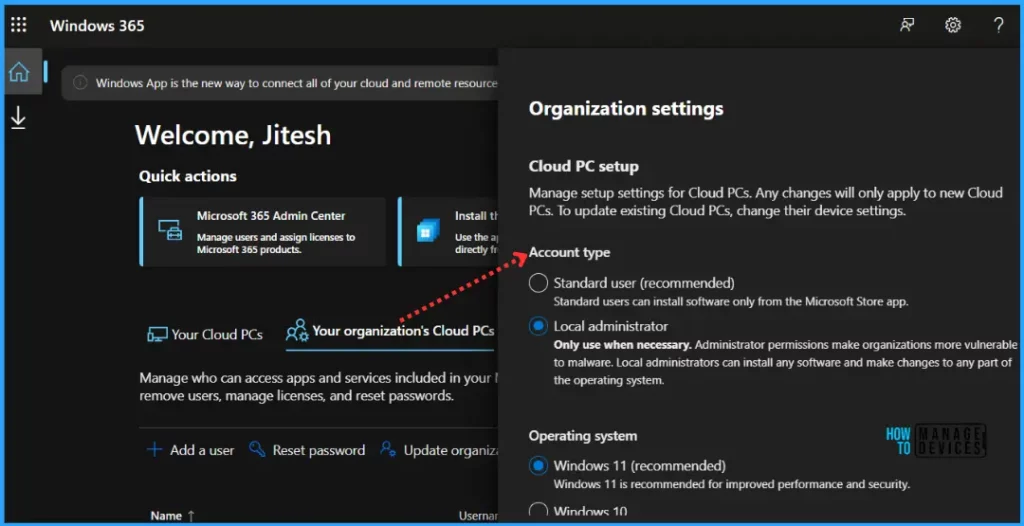
Task: Click the feedback person icon in header
Action: (x=906, y=25)
